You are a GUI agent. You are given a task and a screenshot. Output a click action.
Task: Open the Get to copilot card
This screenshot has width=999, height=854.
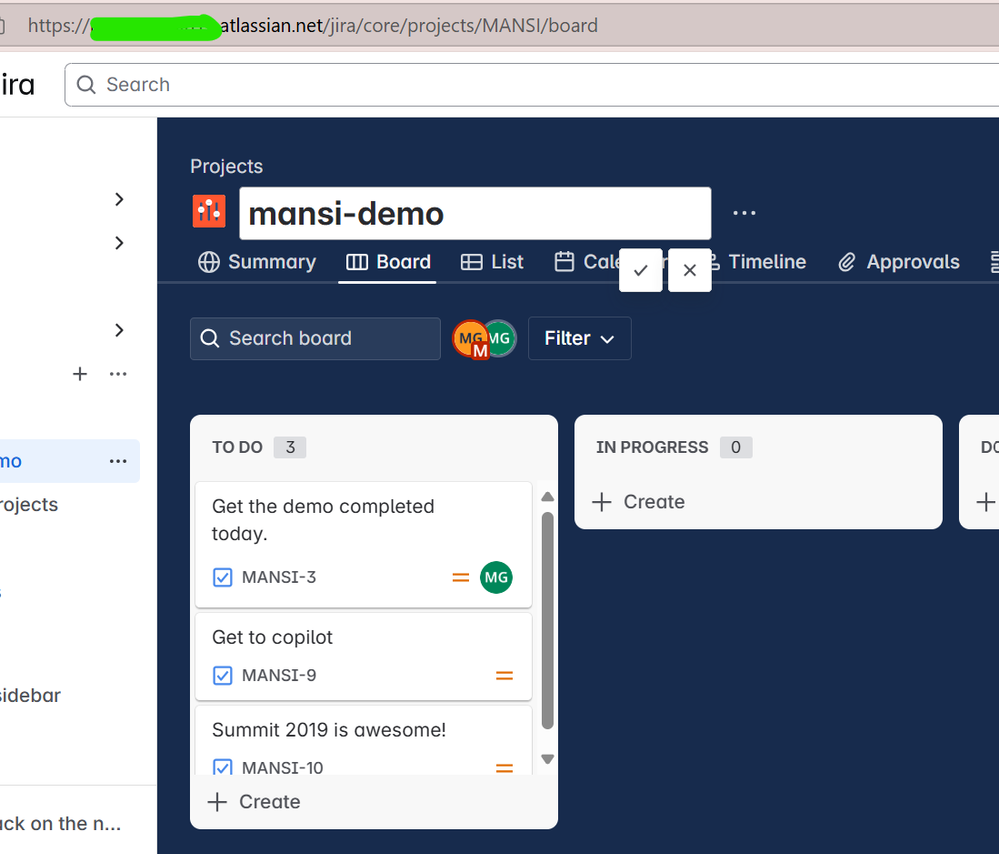[x=363, y=656]
